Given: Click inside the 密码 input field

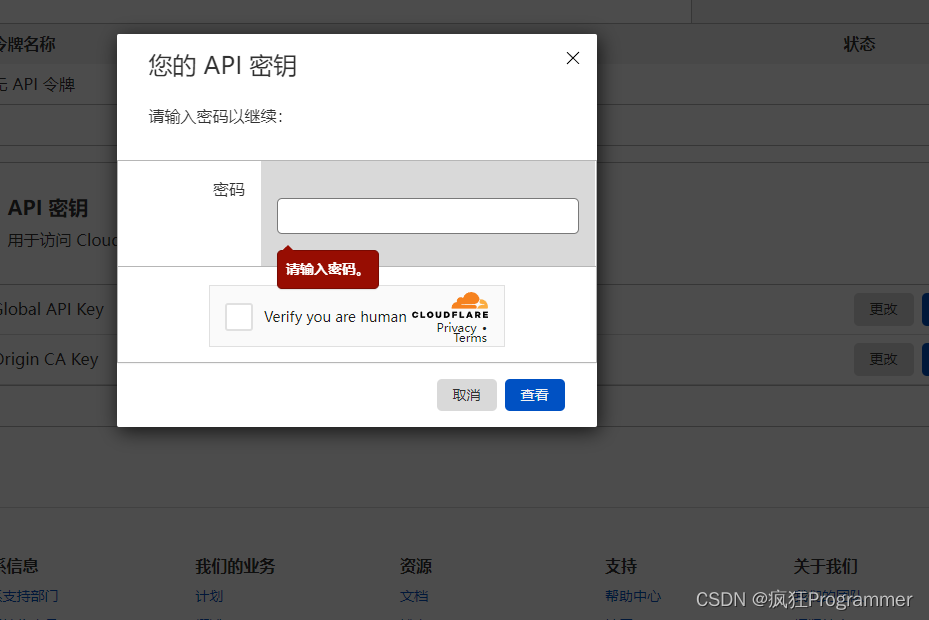Looking at the screenshot, I should (x=427, y=215).
